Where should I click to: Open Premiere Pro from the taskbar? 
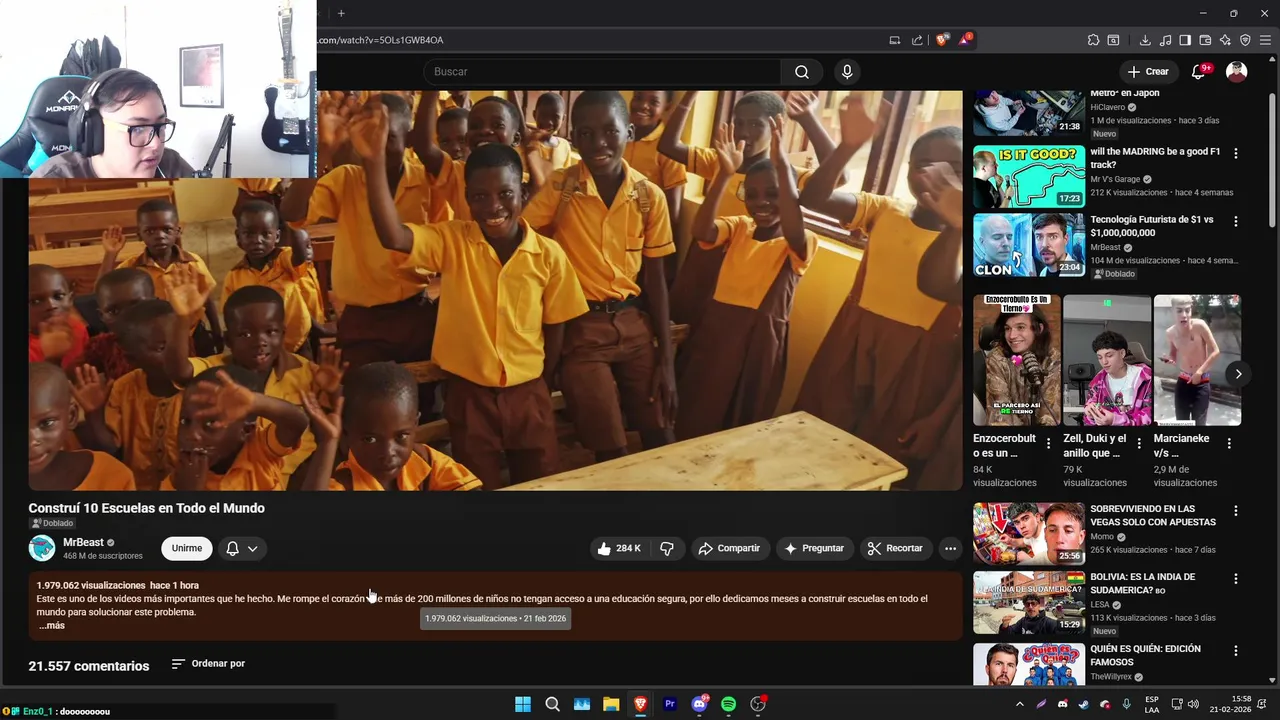coord(670,704)
